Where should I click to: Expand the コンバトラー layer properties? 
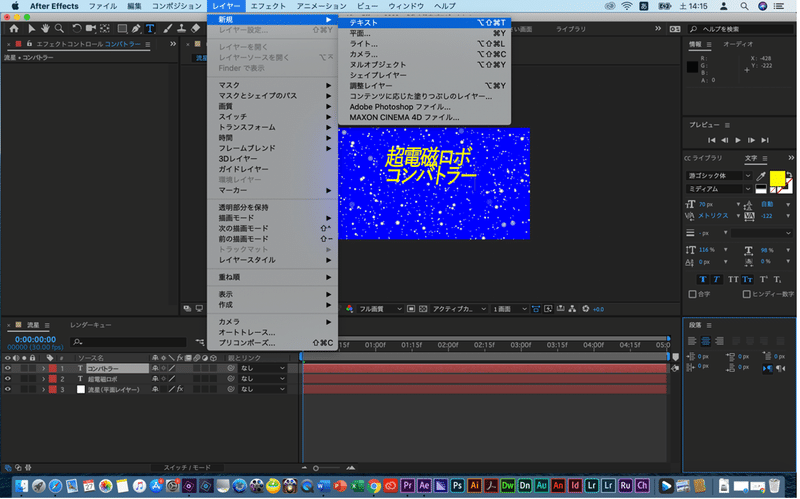[43, 368]
